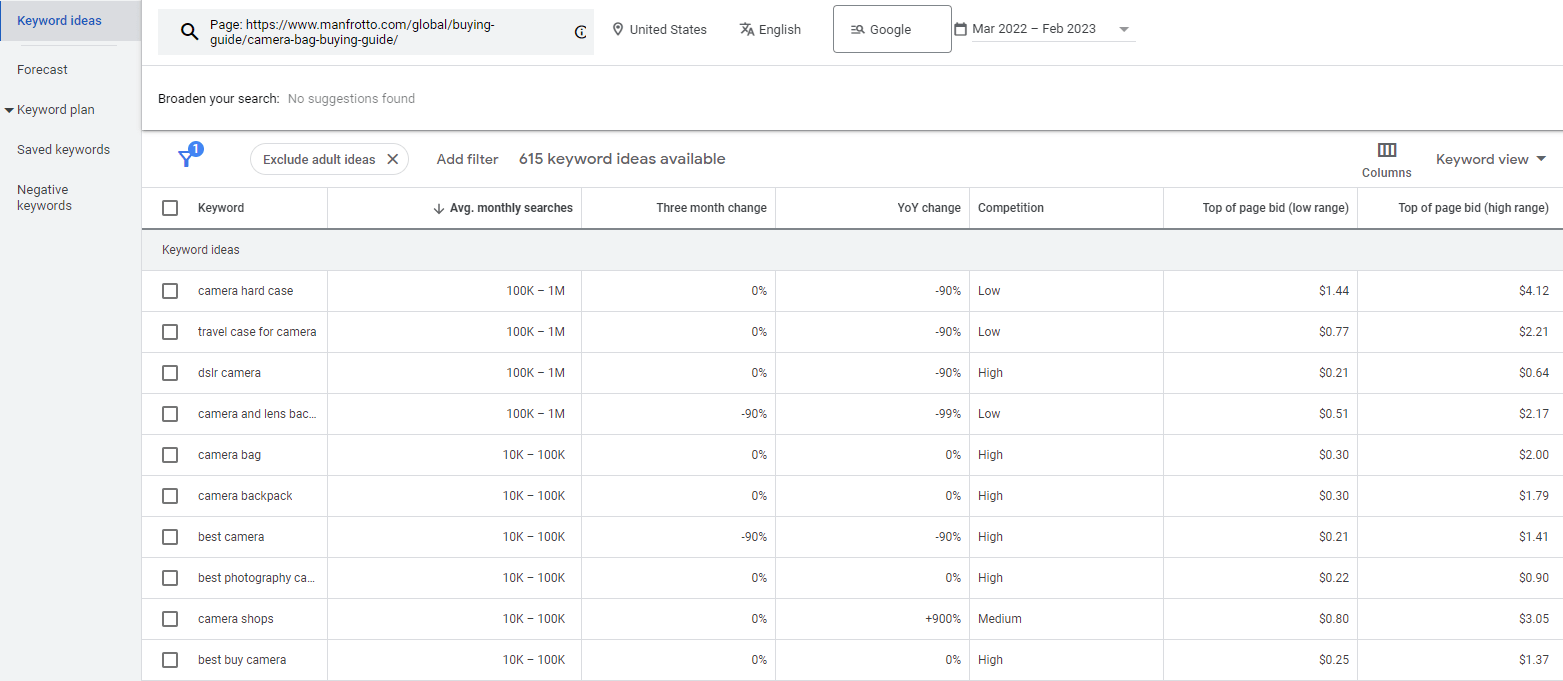The image size is (1563, 681).
Task: Change the English language setting
Action: pos(770,29)
